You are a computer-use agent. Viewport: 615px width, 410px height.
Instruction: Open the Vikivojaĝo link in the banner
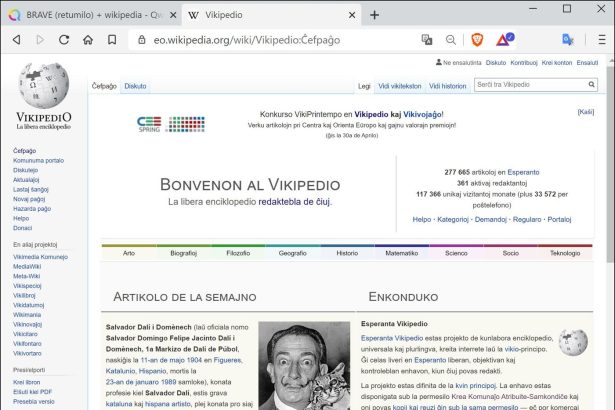pos(422,115)
